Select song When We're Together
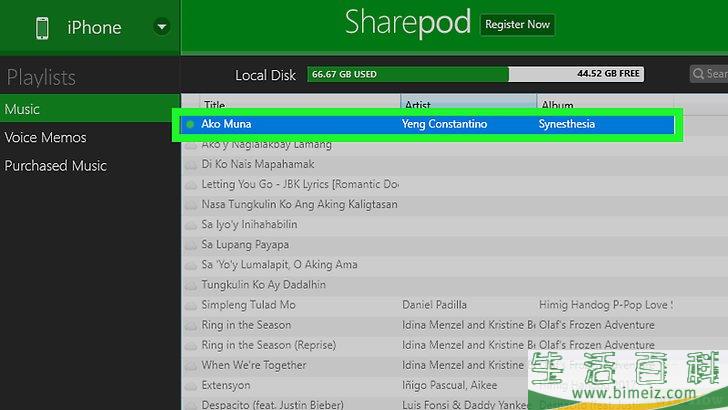Viewport: 728px width, 410px height. tap(254, 365)
